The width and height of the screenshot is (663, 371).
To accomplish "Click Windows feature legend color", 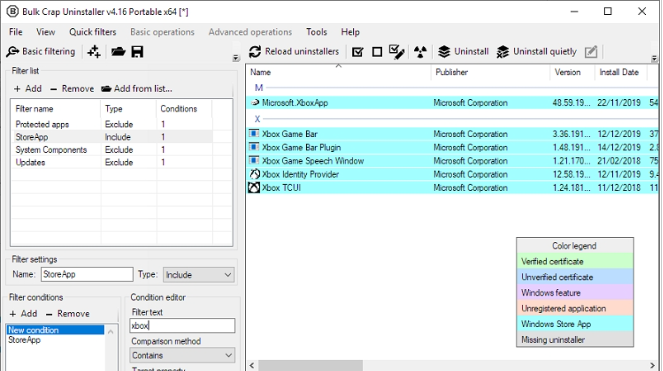I will point(575,293).
